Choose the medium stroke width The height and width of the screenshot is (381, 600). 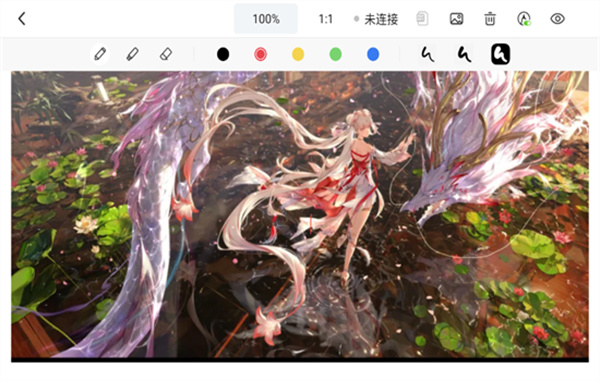(x=464, y=54)
